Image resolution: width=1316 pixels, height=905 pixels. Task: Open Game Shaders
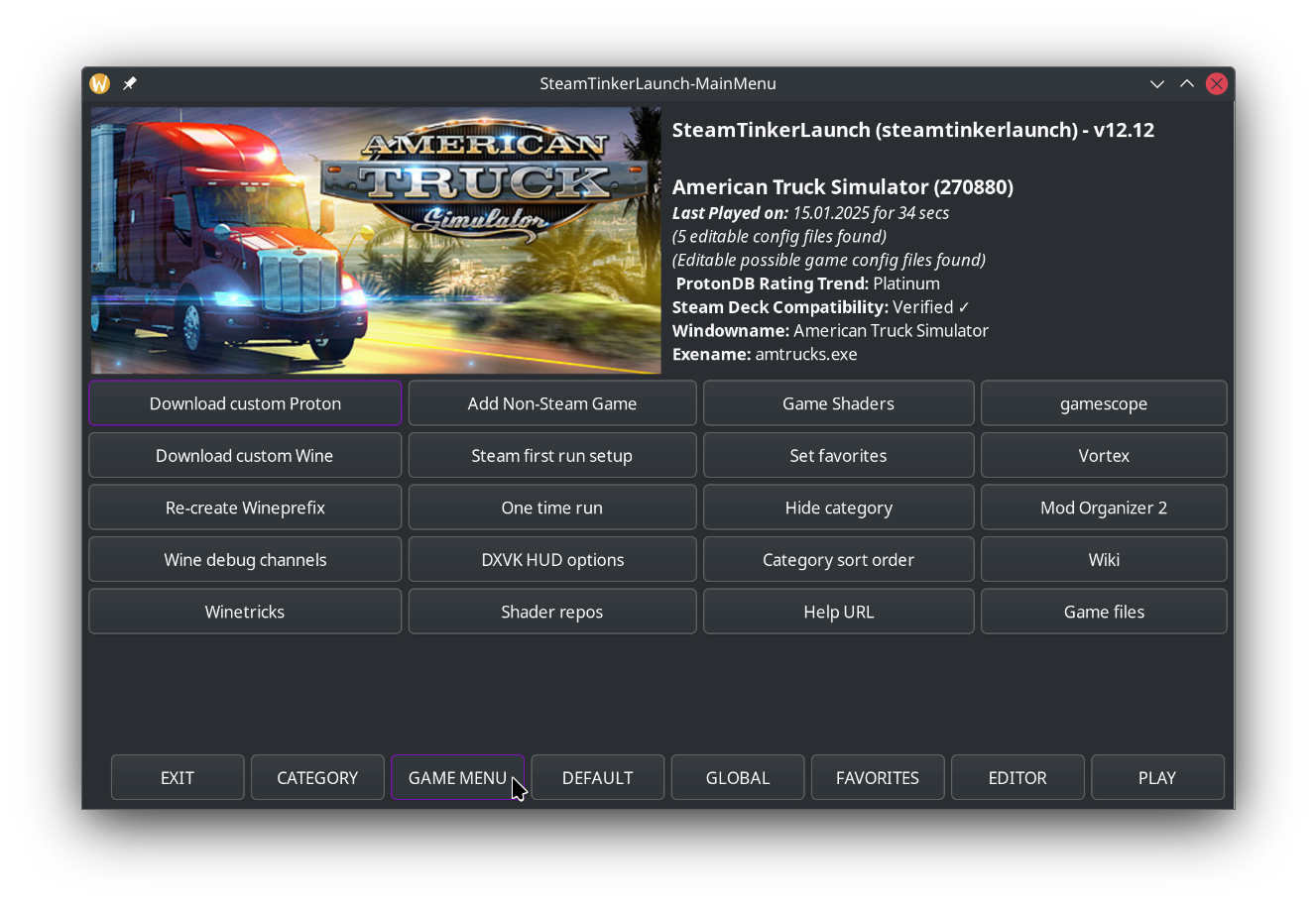[839, 403]
